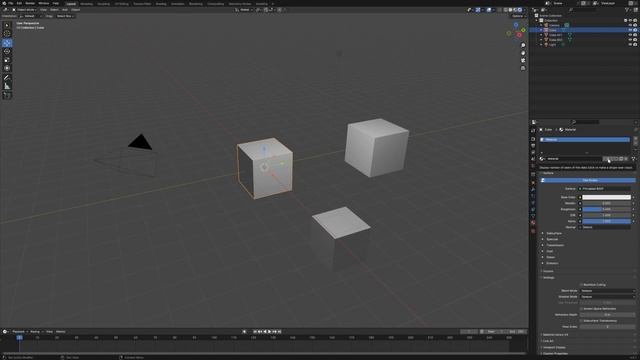Viewport: 640px width, 360px height.
Task: Click the red X axis on navigation gizmo
Action: tap(519, 35)
